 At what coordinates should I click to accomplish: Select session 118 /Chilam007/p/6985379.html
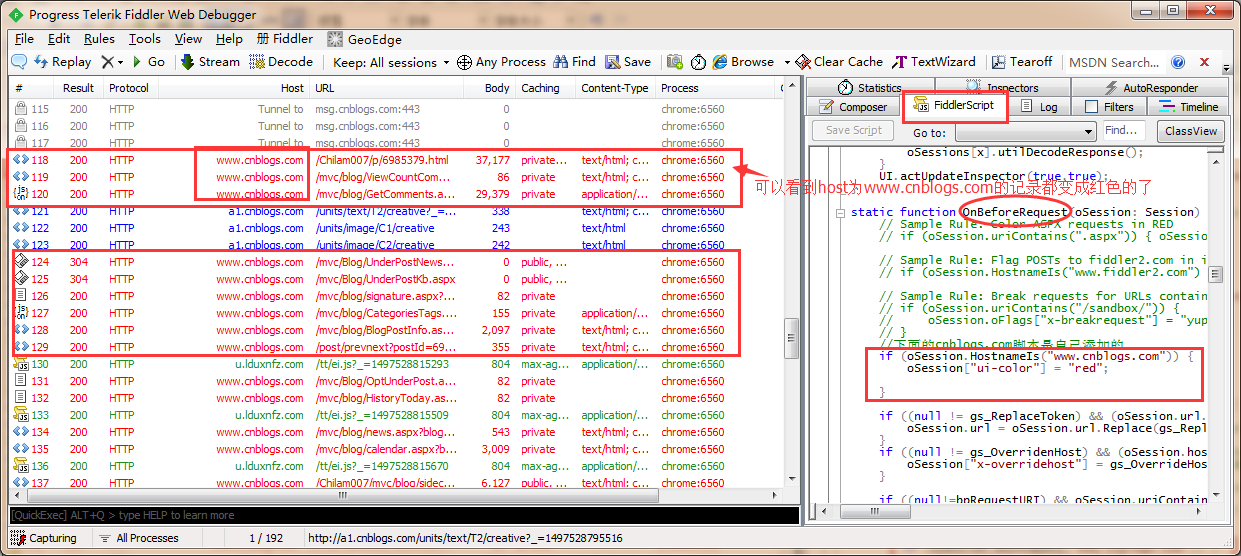(x=397, y=160)
